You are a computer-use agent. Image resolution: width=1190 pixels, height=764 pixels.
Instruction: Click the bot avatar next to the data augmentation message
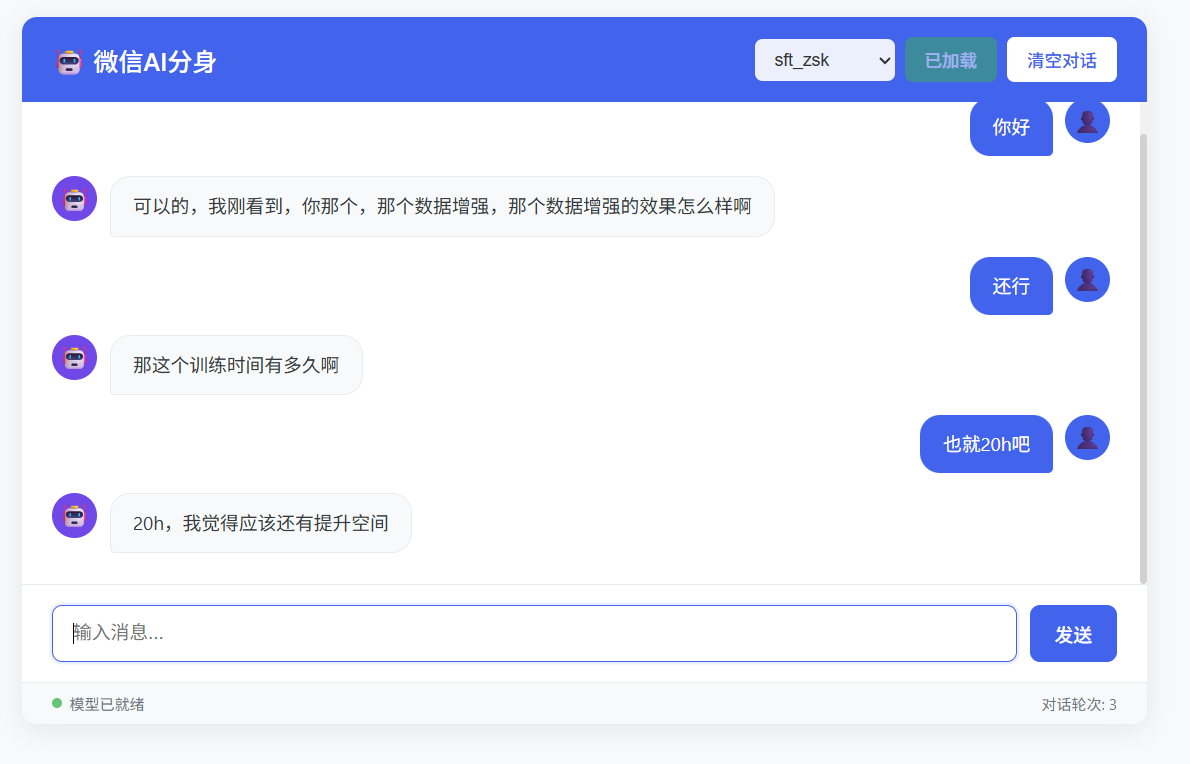pos(74,198)
